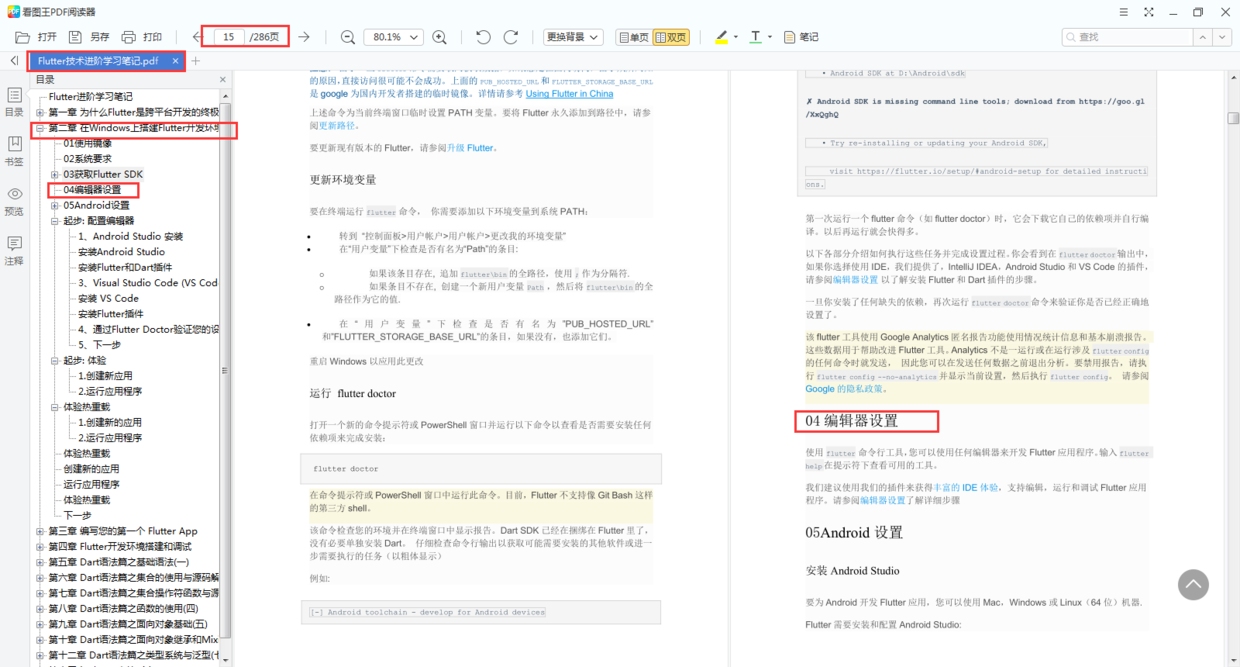Click the outline scrollbar down arrow
The height and width of the screenshot is (667, 1240).
point(226,660)
